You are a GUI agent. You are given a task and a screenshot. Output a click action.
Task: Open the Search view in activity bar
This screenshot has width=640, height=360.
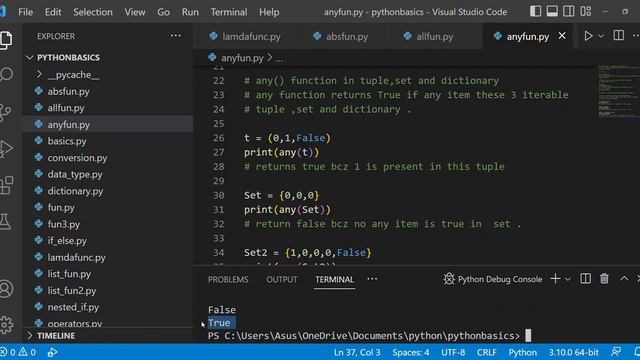[x=6, y=75]
